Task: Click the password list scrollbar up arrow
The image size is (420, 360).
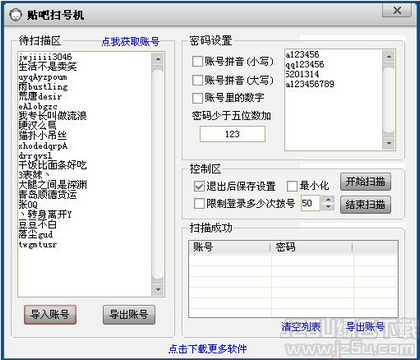Action: [389, 57]
